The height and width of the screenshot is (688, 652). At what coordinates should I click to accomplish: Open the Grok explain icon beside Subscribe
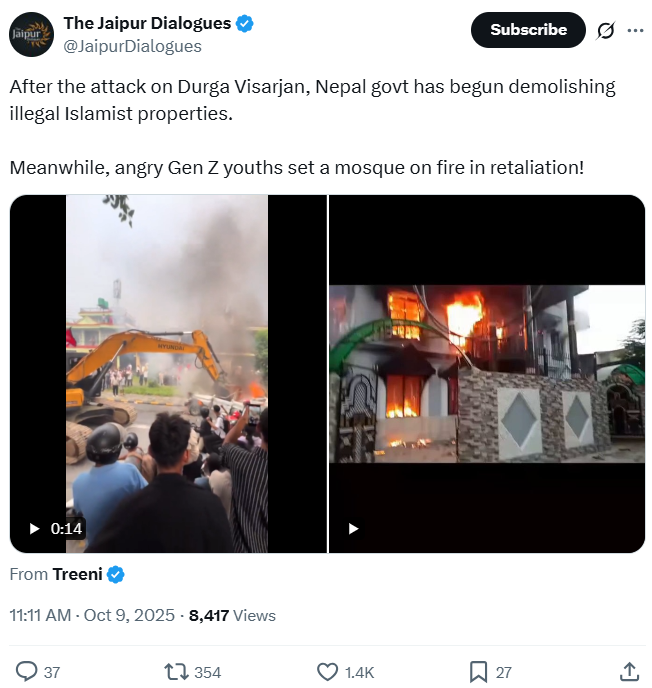(x=605, y=31)
